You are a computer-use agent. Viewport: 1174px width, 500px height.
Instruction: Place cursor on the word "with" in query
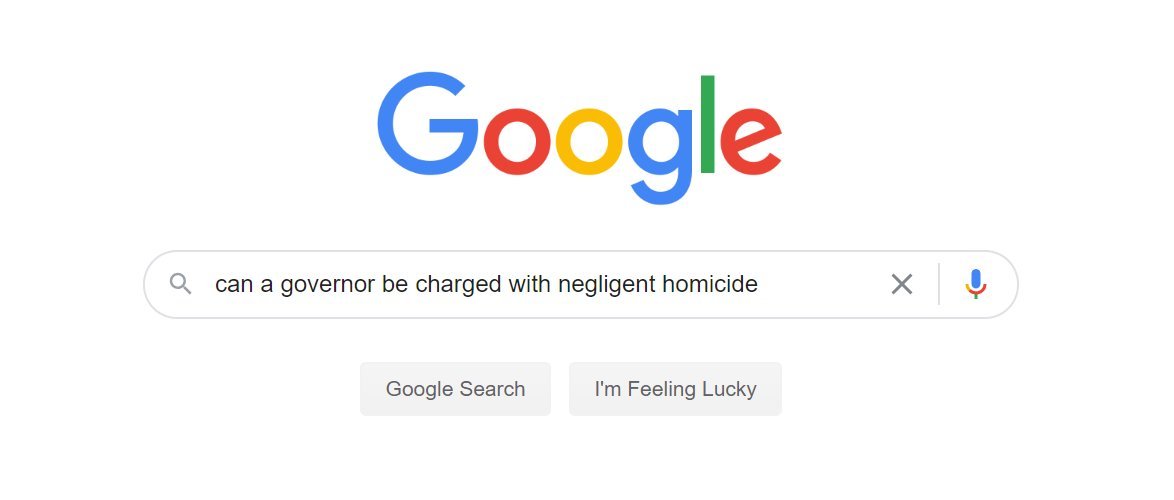pos(530,284)
